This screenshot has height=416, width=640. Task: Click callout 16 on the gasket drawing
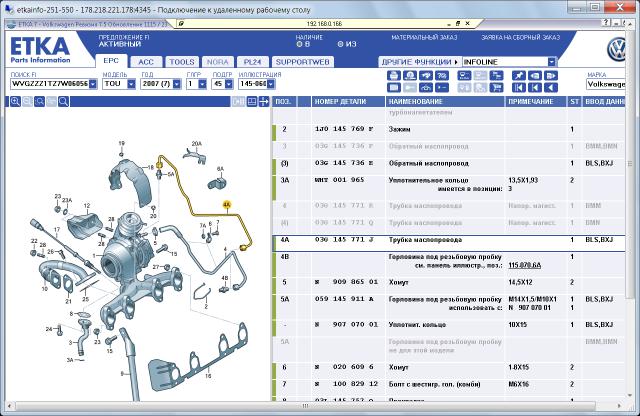pos(208,376)
